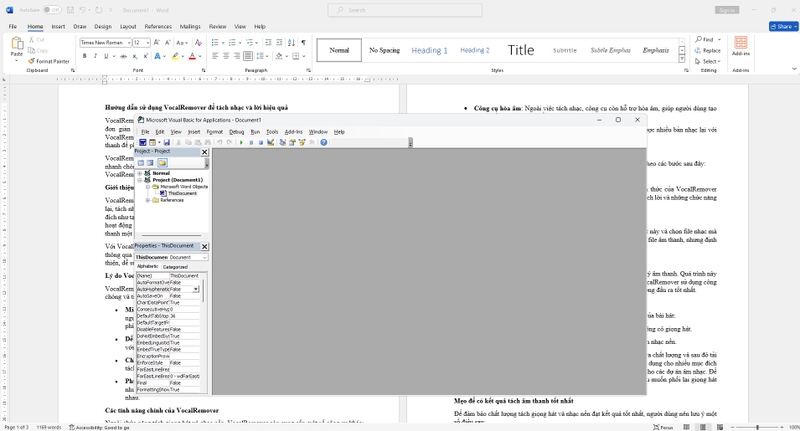Click the red font color button
The width and height of the screenshot is (800, 431).
click(x=192, y=56)
